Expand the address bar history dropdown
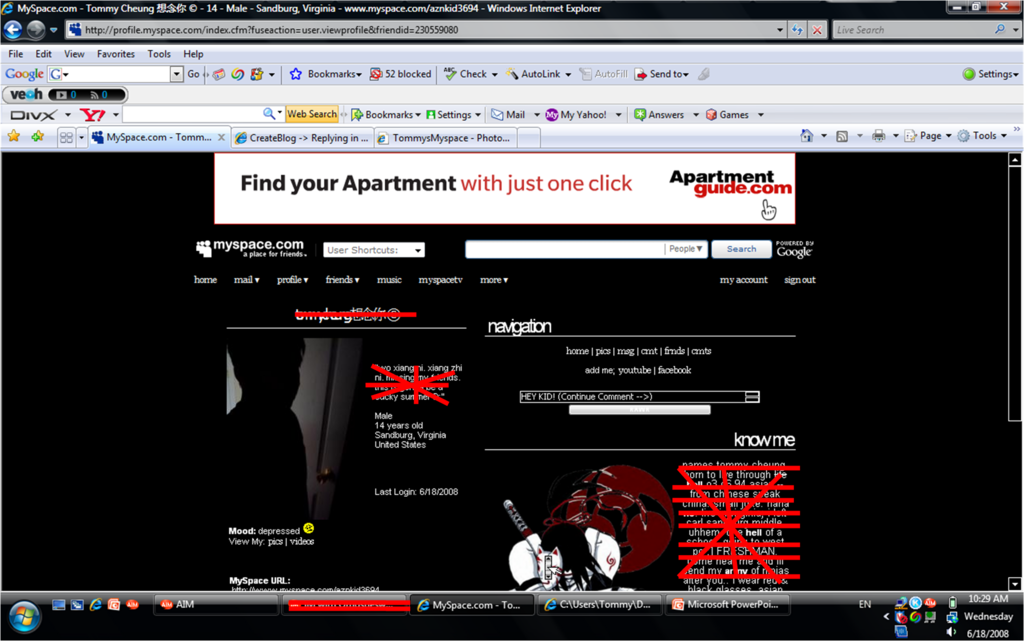Screen dimensions: 1024x641 pos(780,30)
